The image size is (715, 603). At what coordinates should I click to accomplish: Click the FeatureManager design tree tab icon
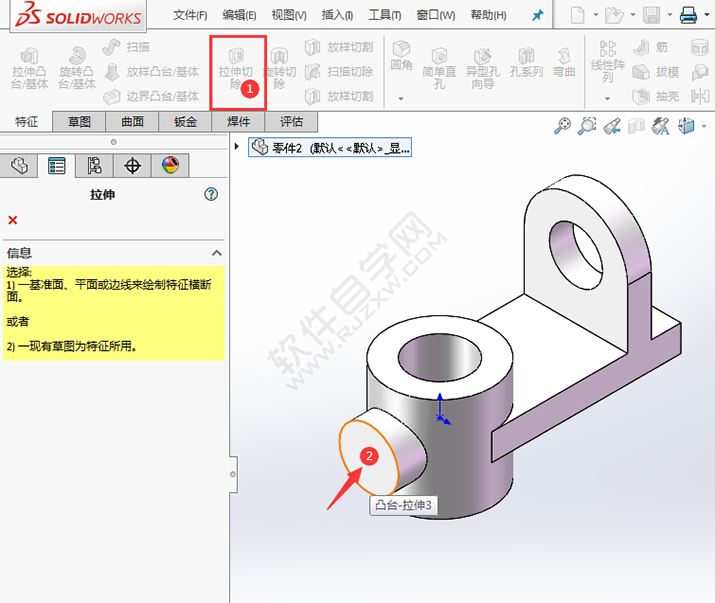(x=19, y=165)
